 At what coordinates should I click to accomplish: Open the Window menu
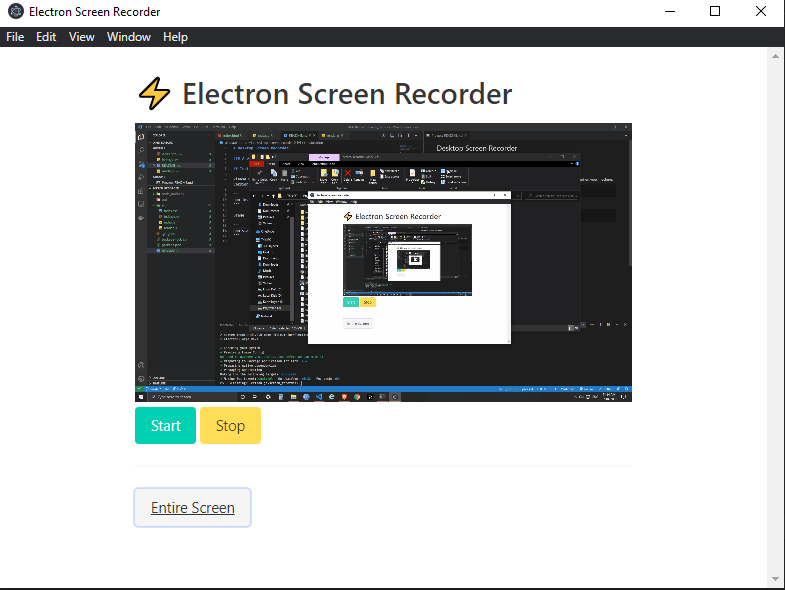click(129, 37)
